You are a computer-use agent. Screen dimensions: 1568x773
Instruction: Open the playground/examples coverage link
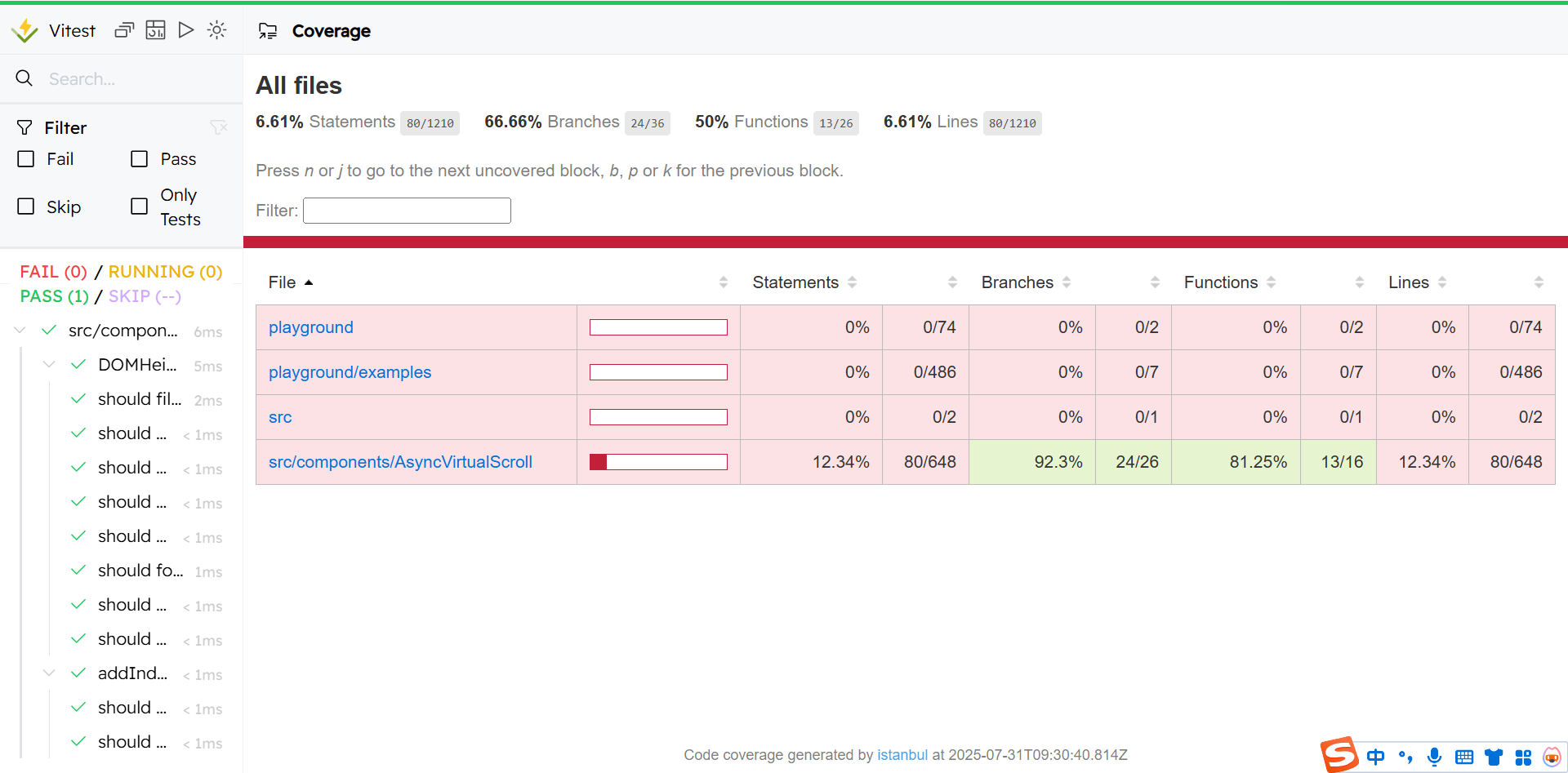[x=350, y=372]
